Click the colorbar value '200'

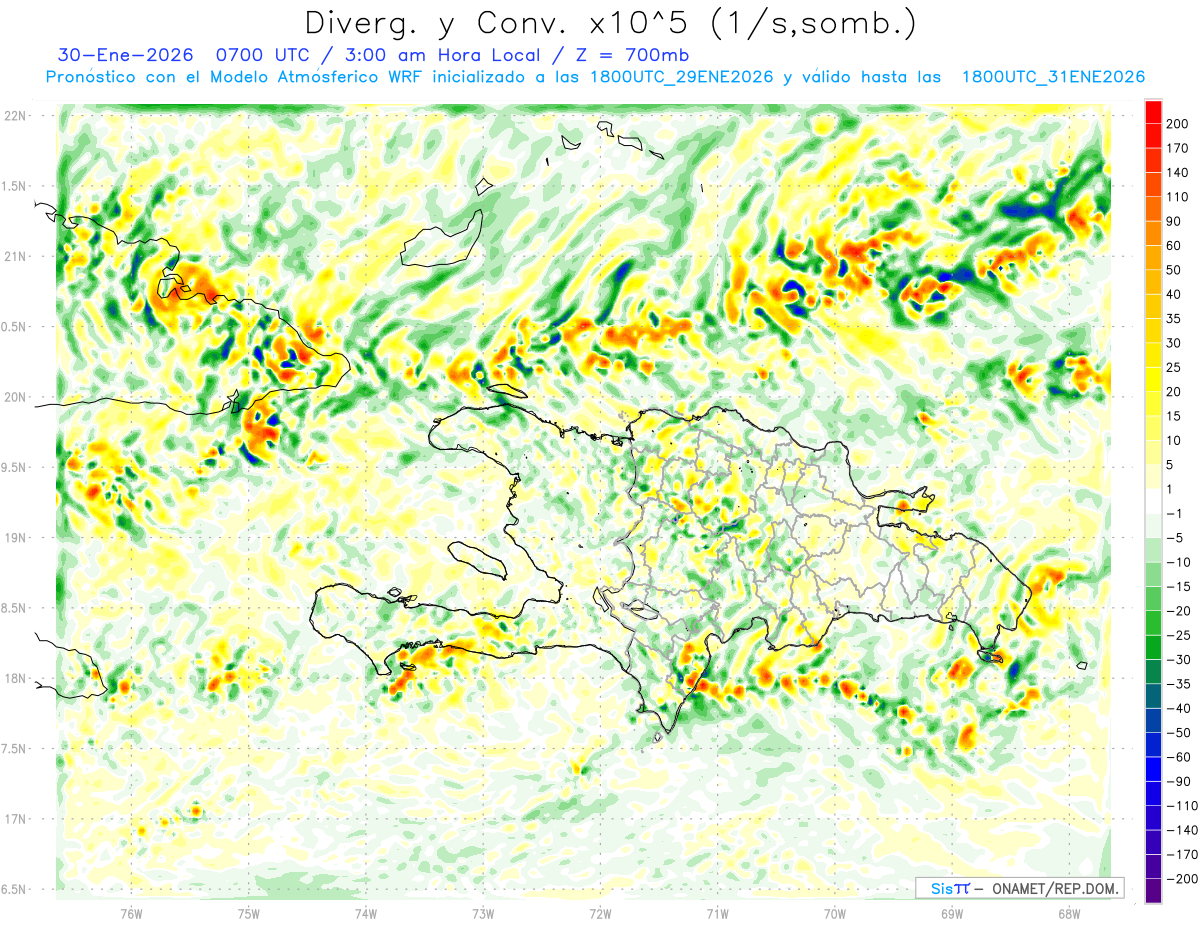point(1179,123)
